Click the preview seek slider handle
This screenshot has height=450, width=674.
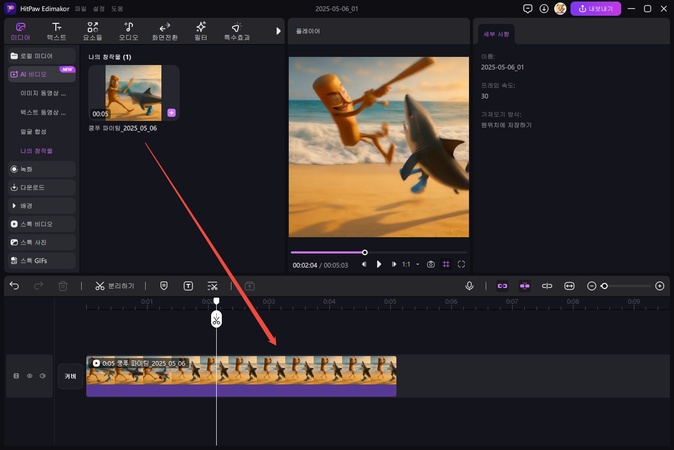pos(365,252)
